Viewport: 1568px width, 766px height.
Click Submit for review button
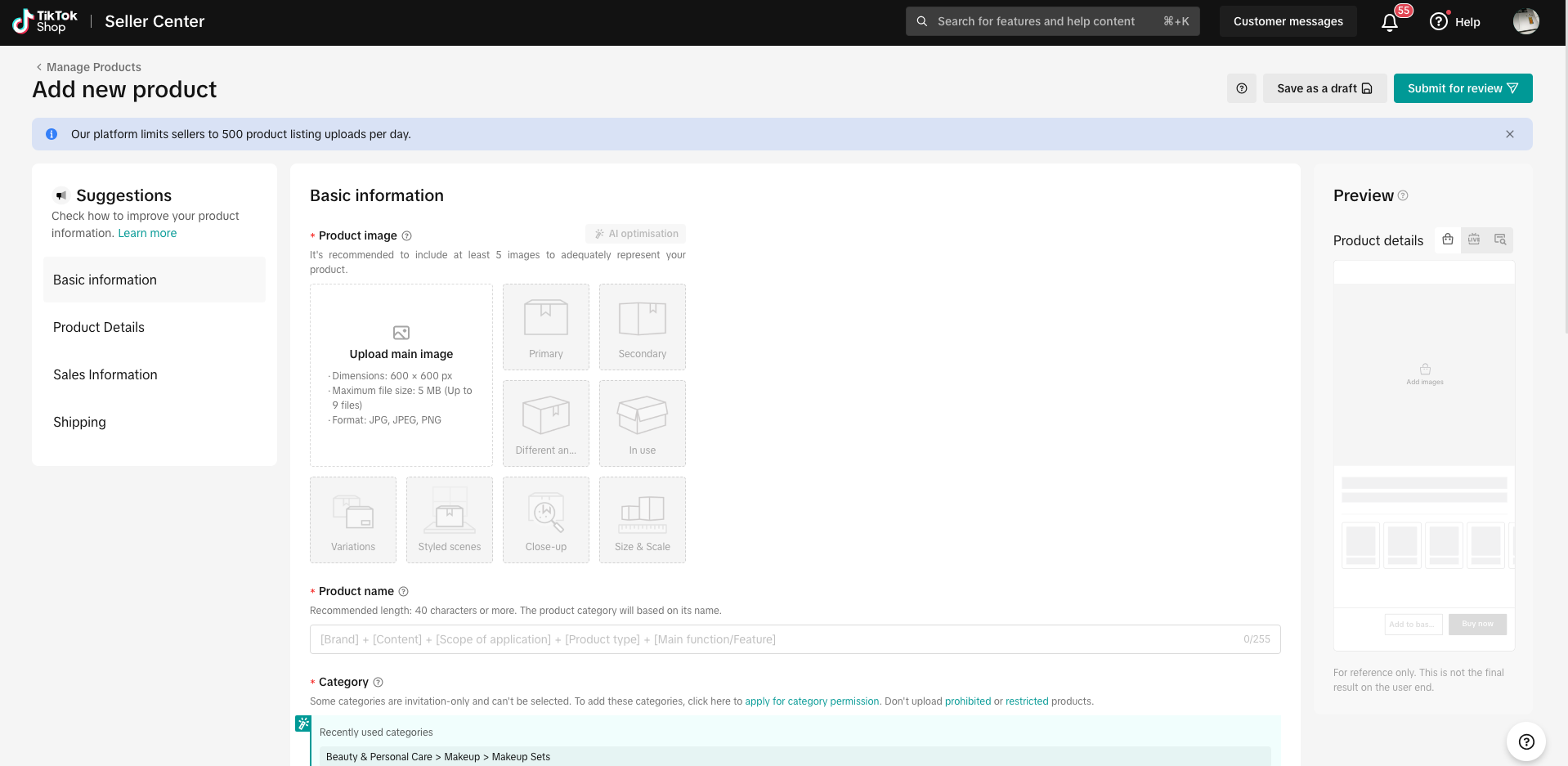pos(1463,88)
